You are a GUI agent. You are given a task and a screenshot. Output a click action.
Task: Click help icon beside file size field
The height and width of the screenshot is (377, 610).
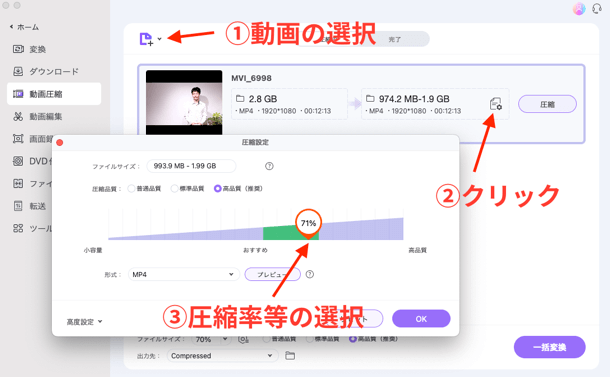[269, 166]
